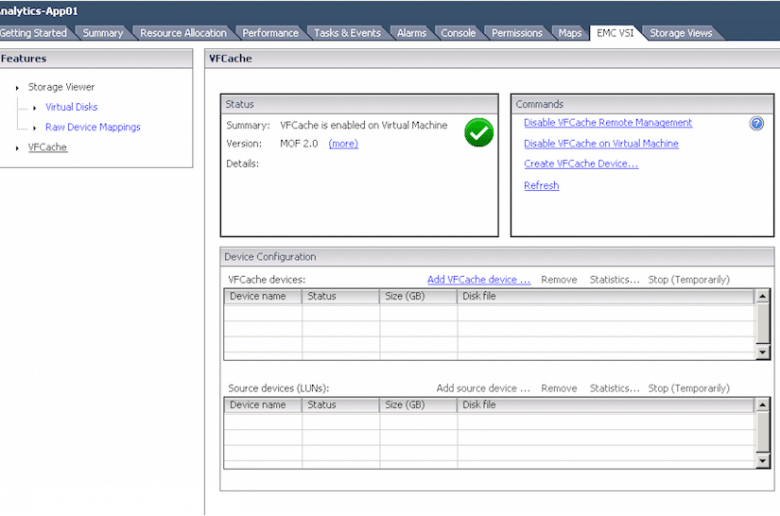Open the Storage Views tab
780x516 pixels.
point(681,33)
